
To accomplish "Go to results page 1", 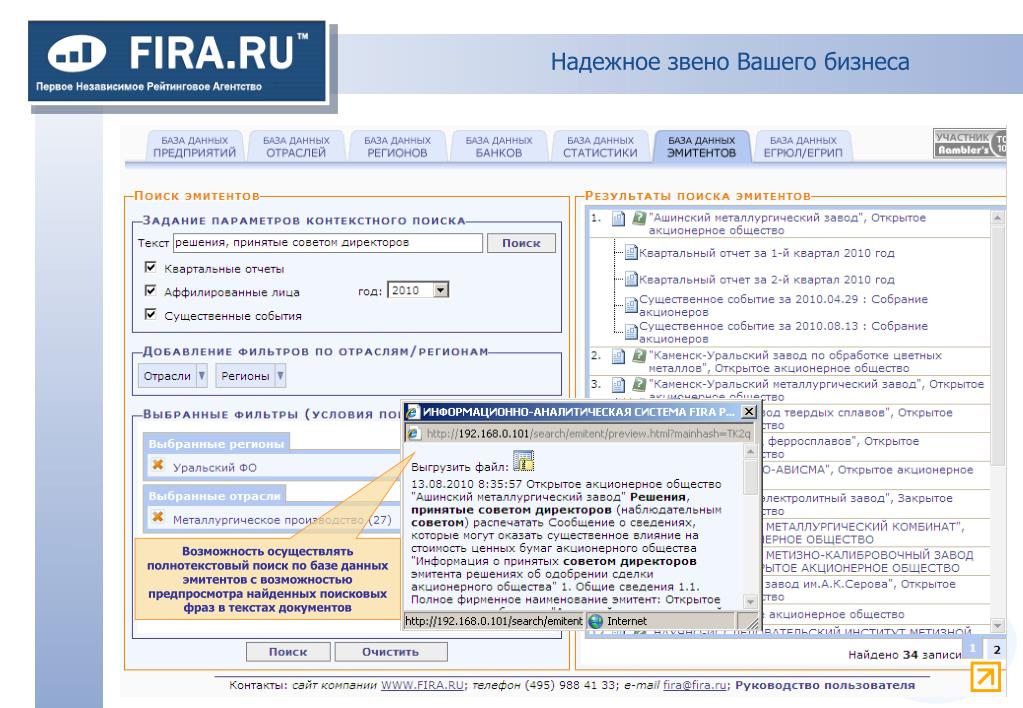I will pyautogui.click(x=973, y=649).
